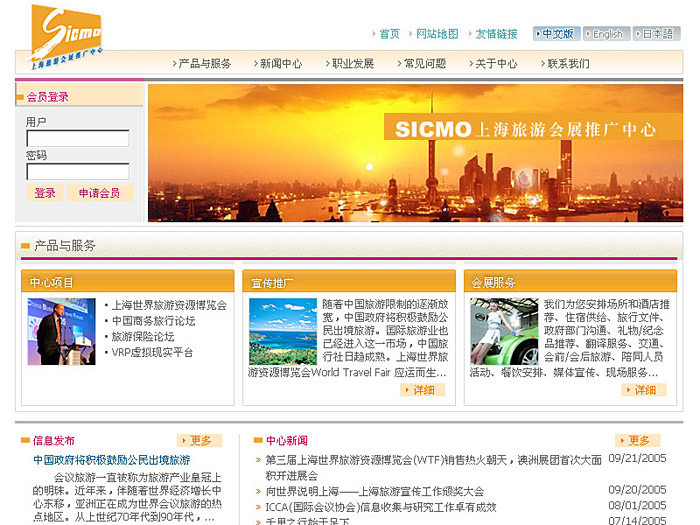
Task: Click the date 09/21/2005
Action: click(x=637, y=458)
